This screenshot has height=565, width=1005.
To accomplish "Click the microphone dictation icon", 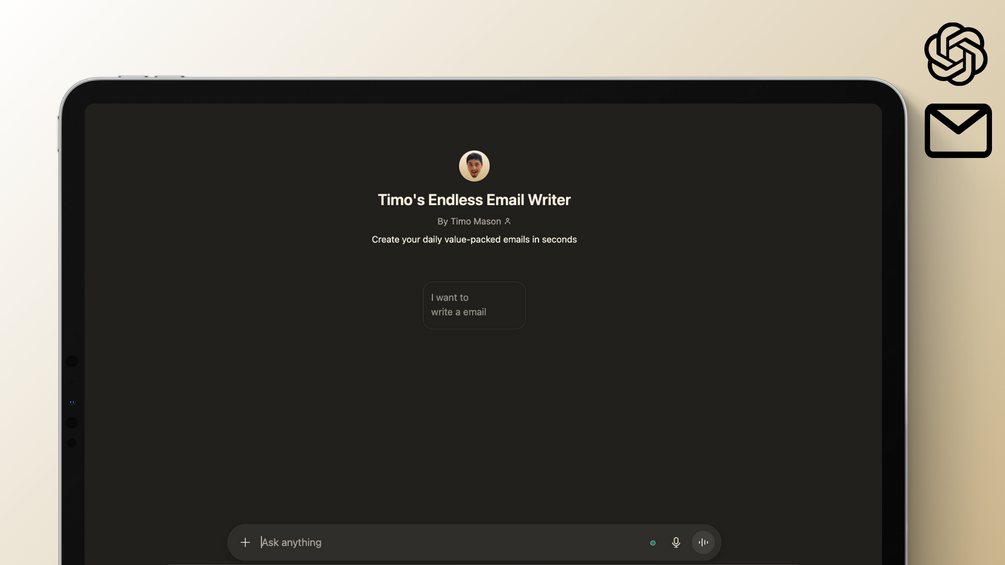I will click(x=676, y=543).
